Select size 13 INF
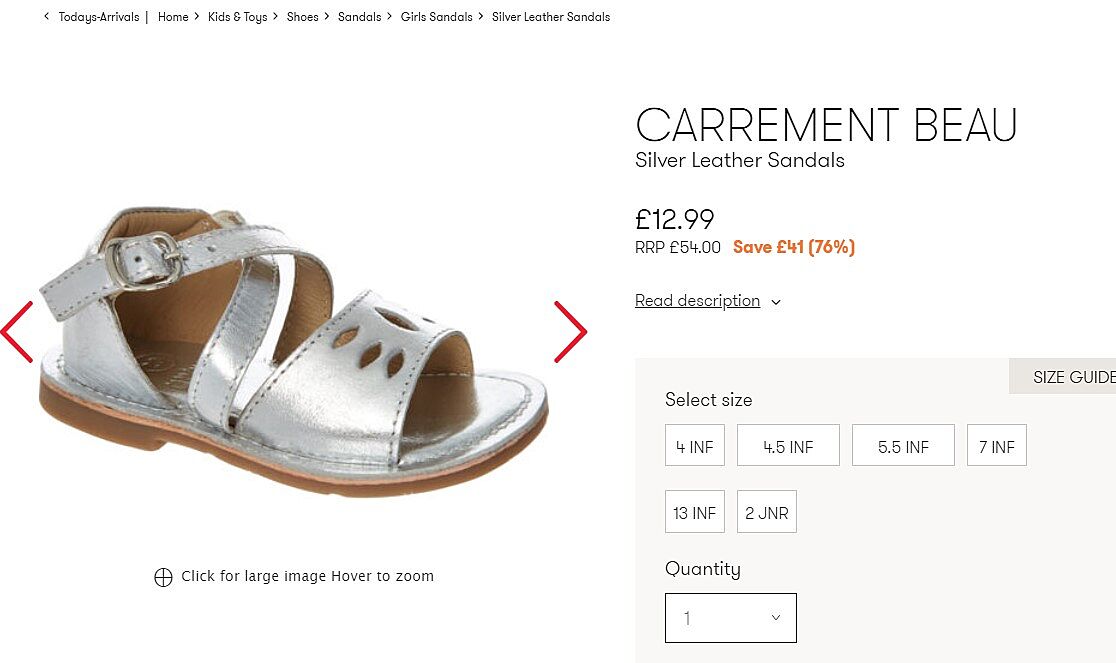 tap(694, 512)
